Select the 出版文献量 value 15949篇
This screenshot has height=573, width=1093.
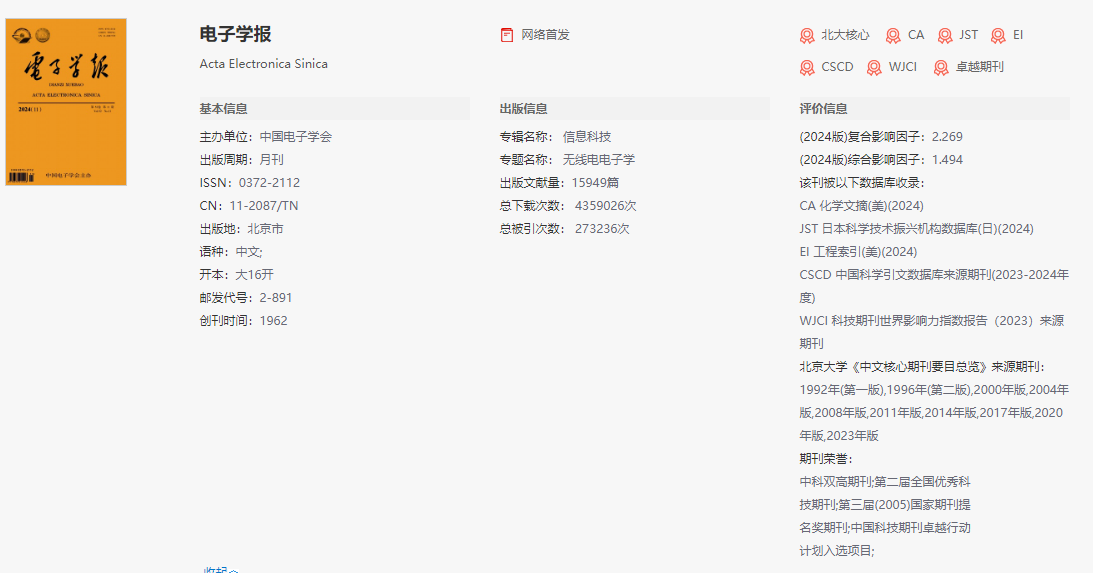pyautogui.click(x=595, y=183)
